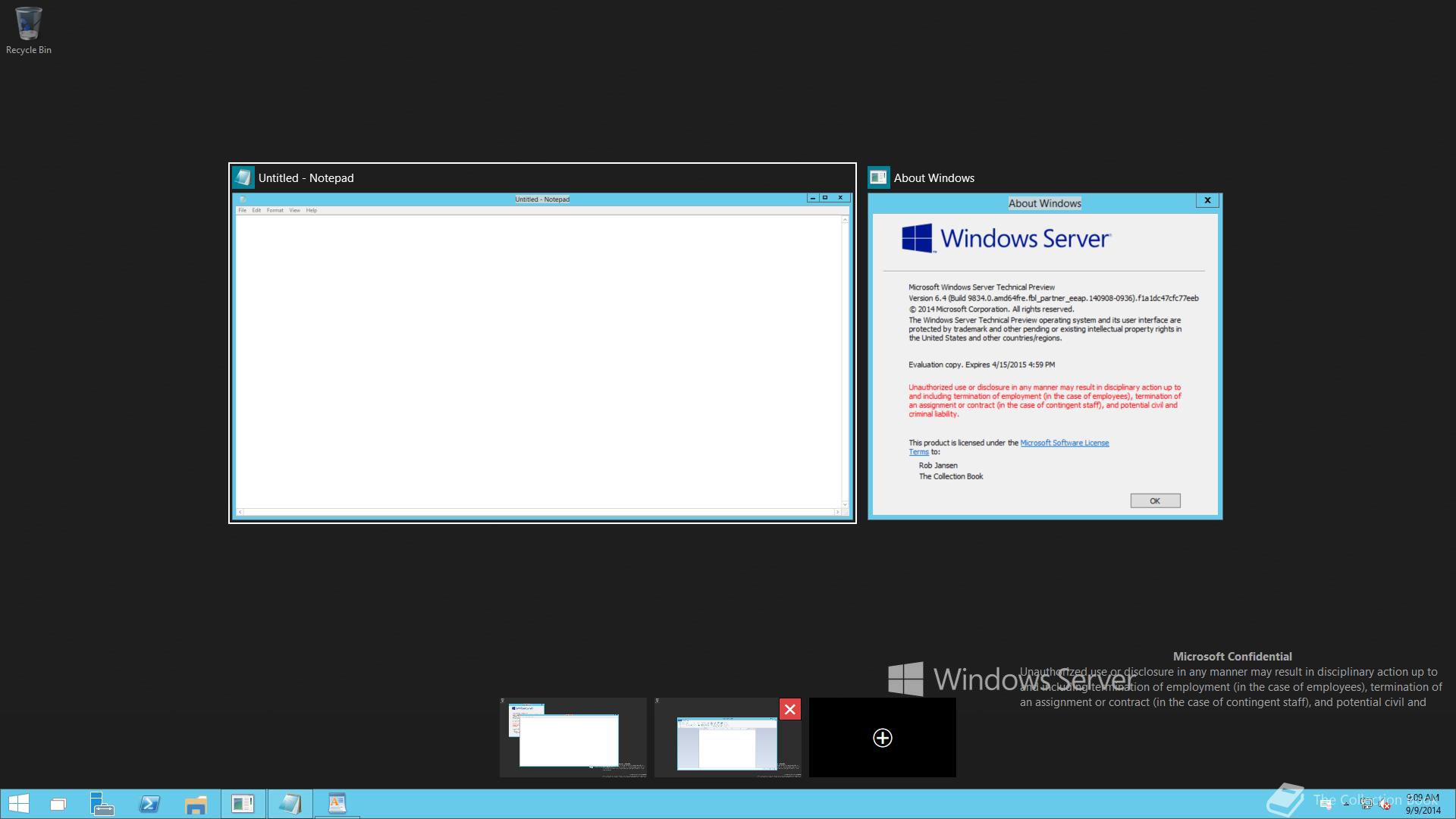Open the Edit menu in Notepad preview
The image size is (1456, 819).
256,210
